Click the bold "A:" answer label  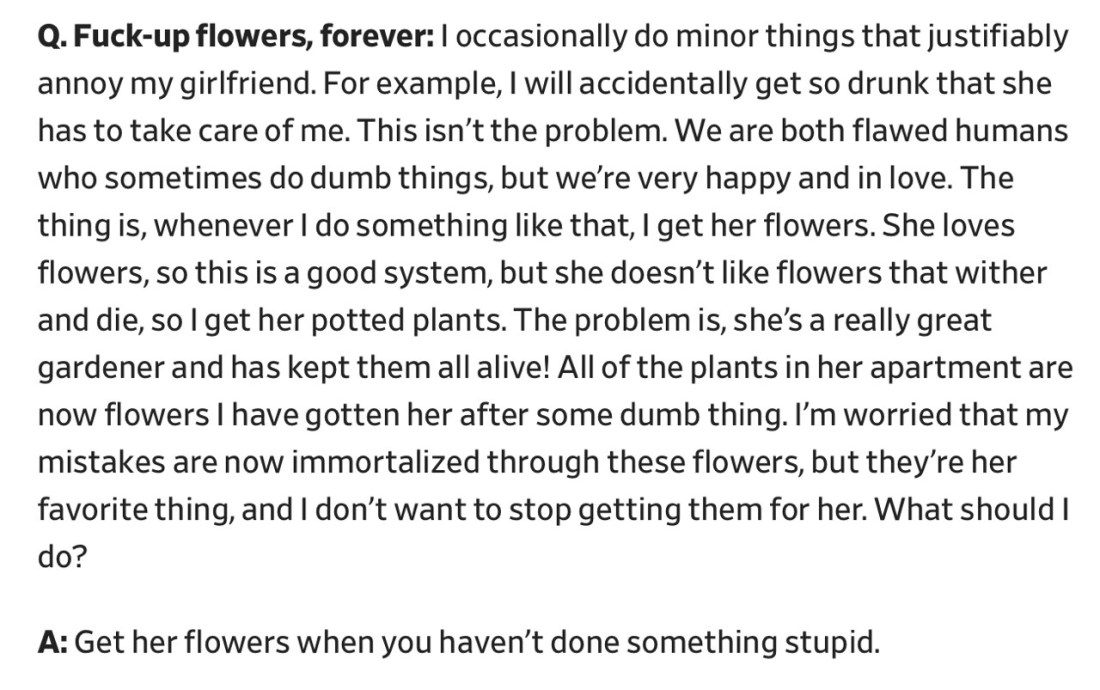52,641
